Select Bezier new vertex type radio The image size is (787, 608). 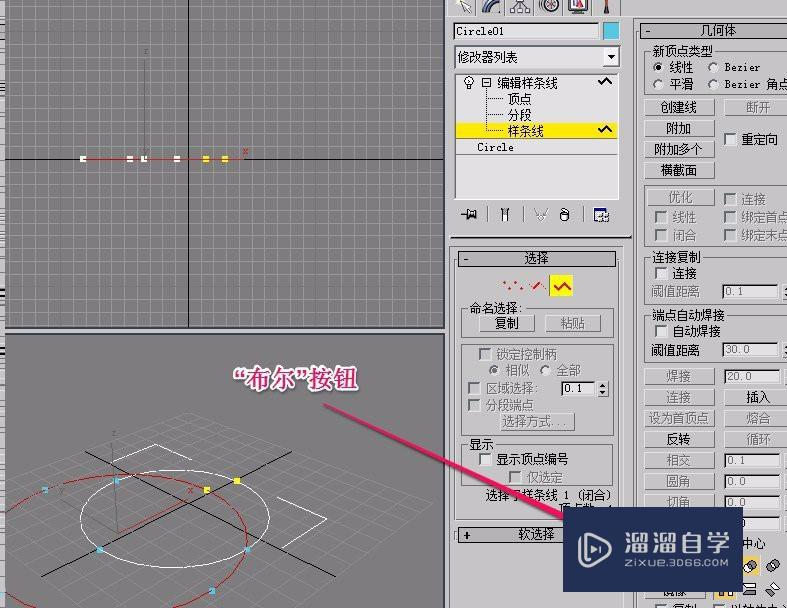713,67
